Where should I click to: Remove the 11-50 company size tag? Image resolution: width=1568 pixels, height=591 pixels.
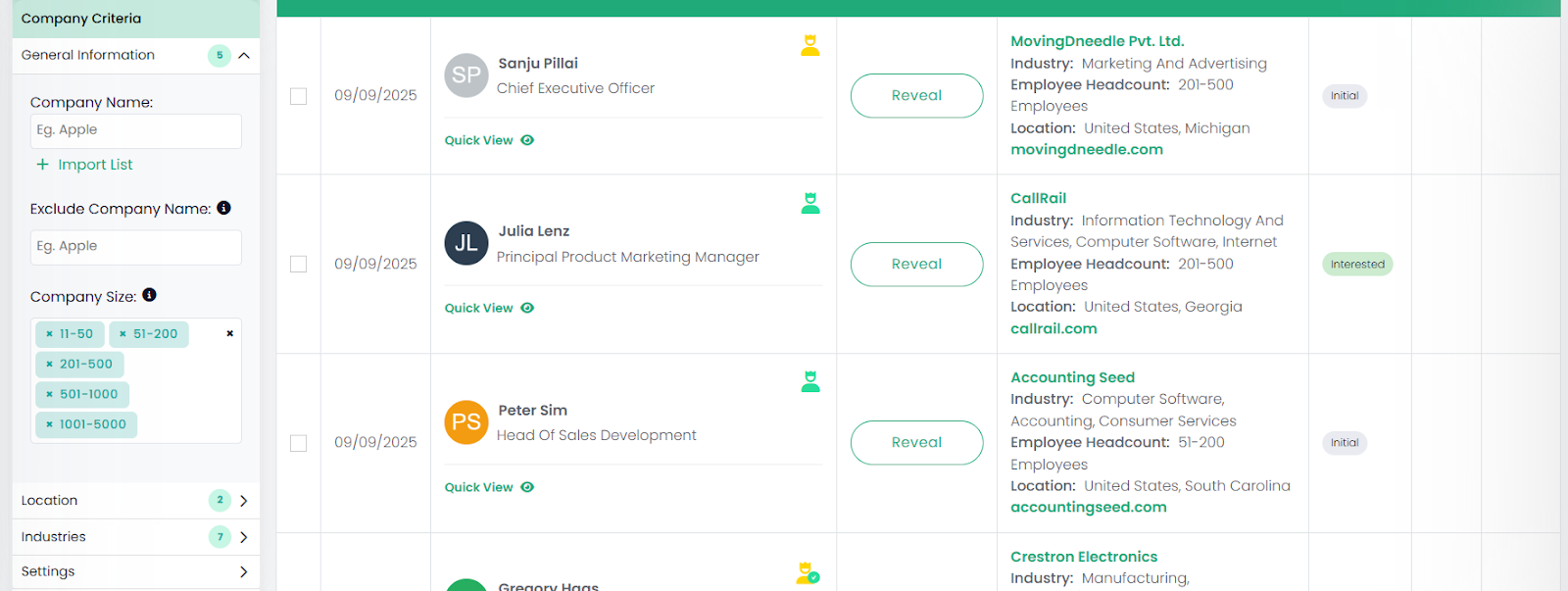tap(49, 334)
